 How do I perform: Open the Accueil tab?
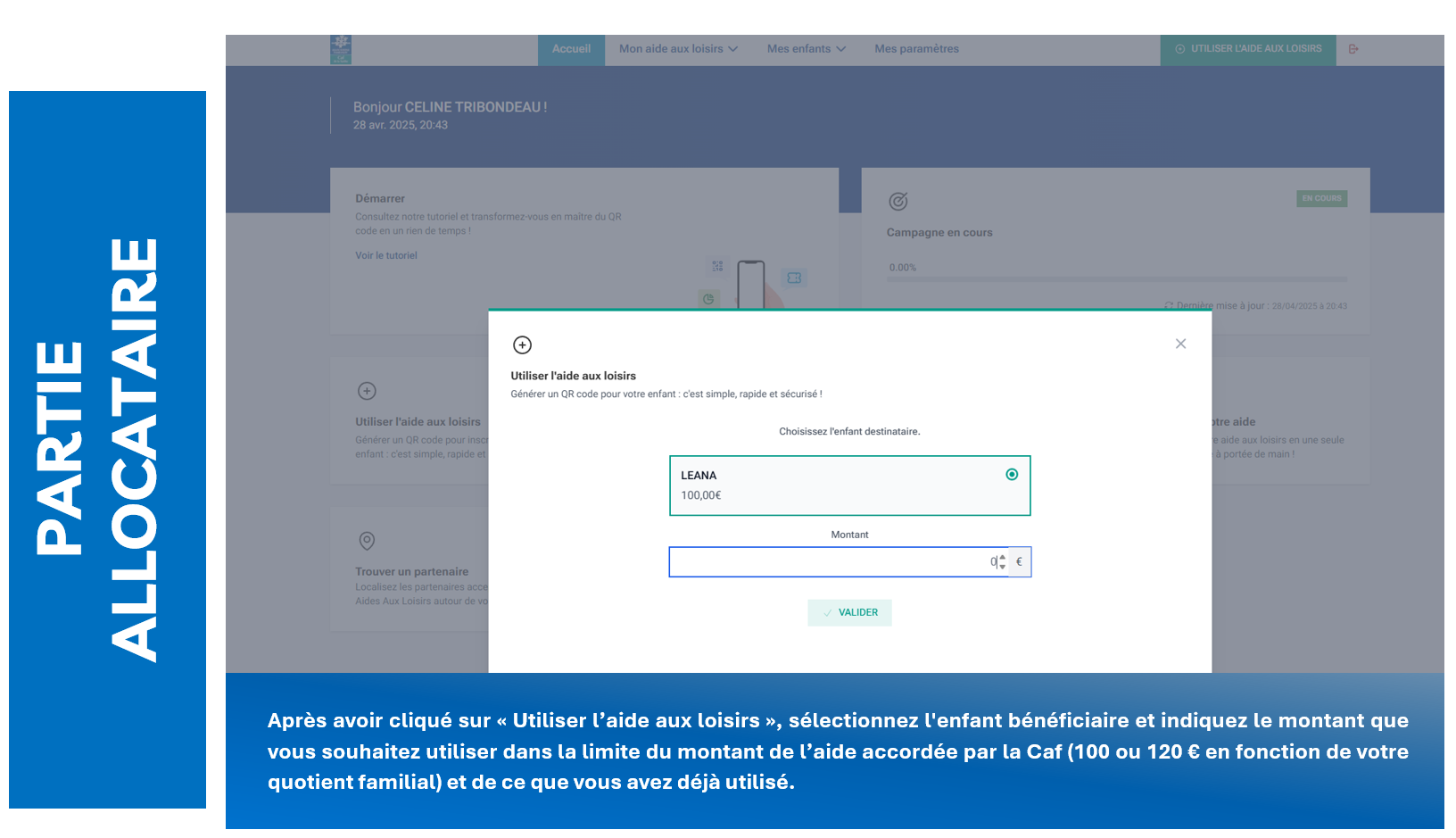click(571, 49)
